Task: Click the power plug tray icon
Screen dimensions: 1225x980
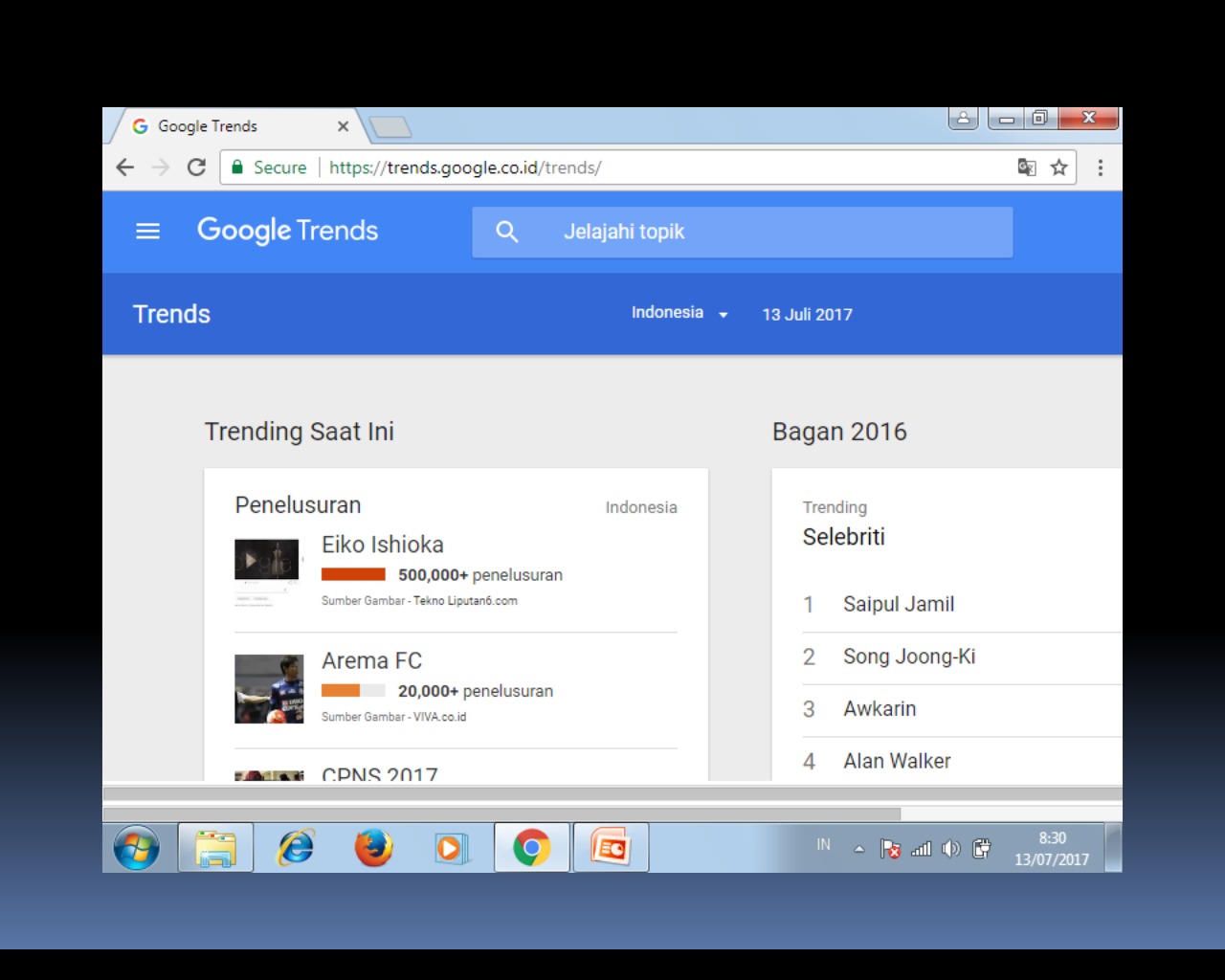Action: click(982, 849)
